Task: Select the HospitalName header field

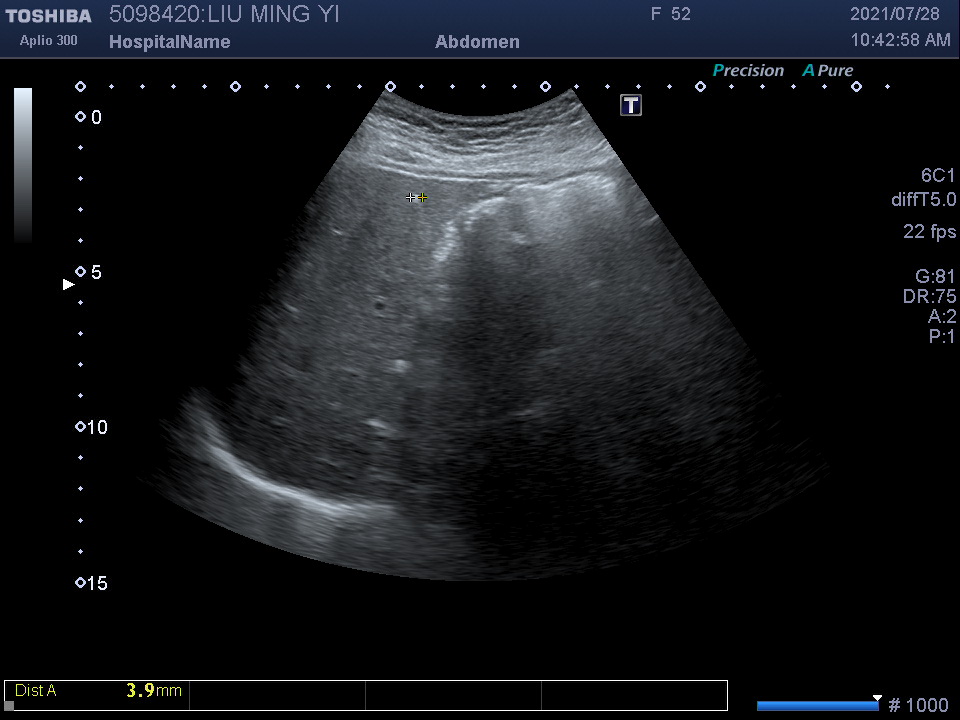Action: tap(169, 42)
